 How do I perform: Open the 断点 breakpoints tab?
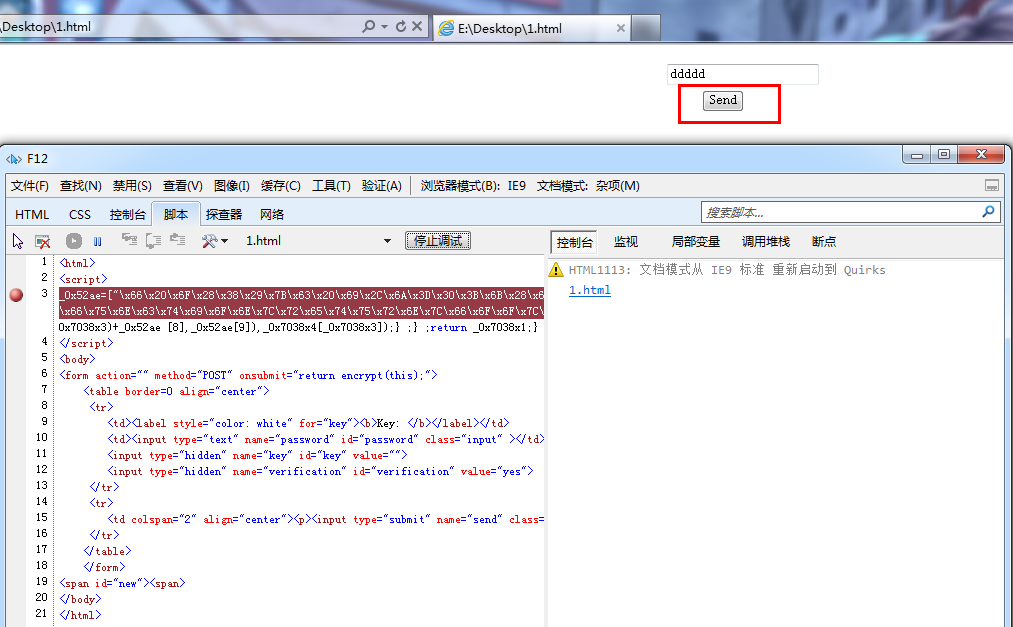point(824,242)
